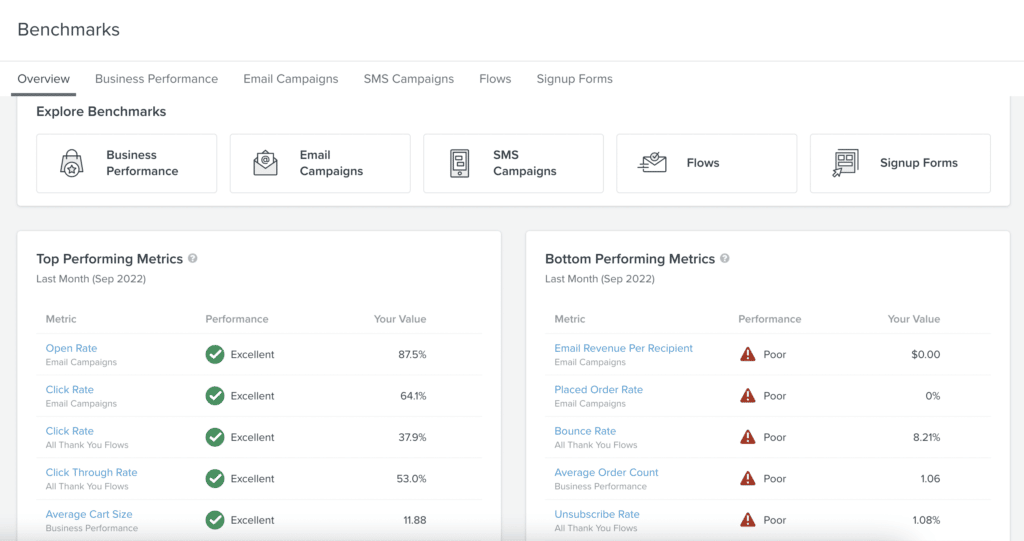This screenshot has width=1024, height=541.
Task: Click warning icon in Bounce Rate row
Action: [x=748, y=437]
